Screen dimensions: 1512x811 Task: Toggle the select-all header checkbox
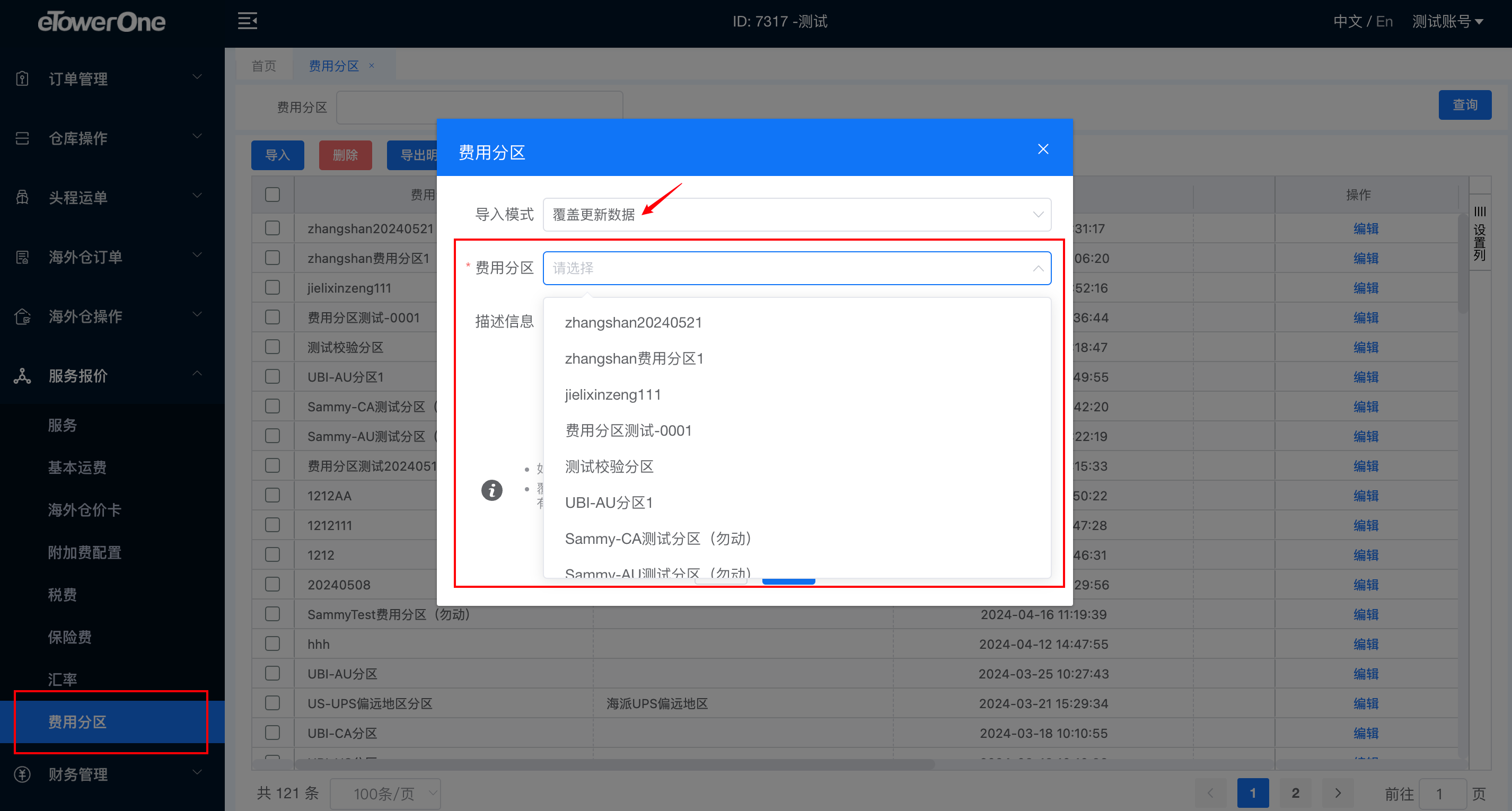point(272,194)
